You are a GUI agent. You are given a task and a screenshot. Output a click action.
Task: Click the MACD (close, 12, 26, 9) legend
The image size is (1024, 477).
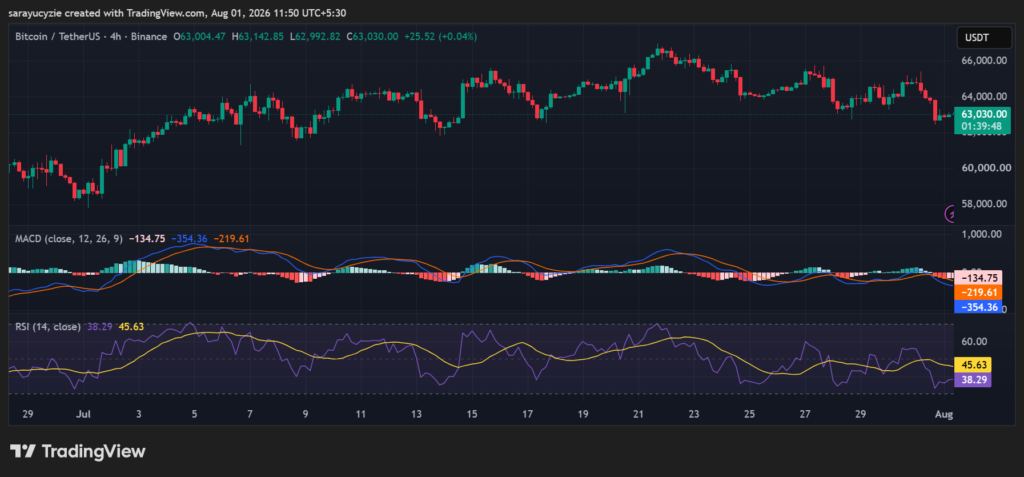[x=69, y=239]
